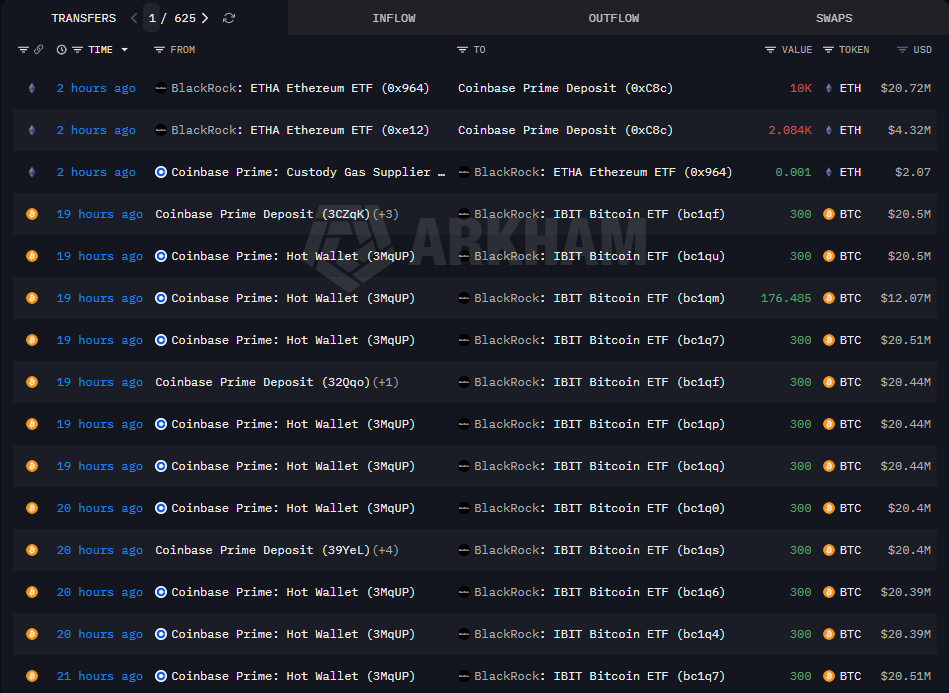Expand the (+1) extra senders indicator

[386, 383]
